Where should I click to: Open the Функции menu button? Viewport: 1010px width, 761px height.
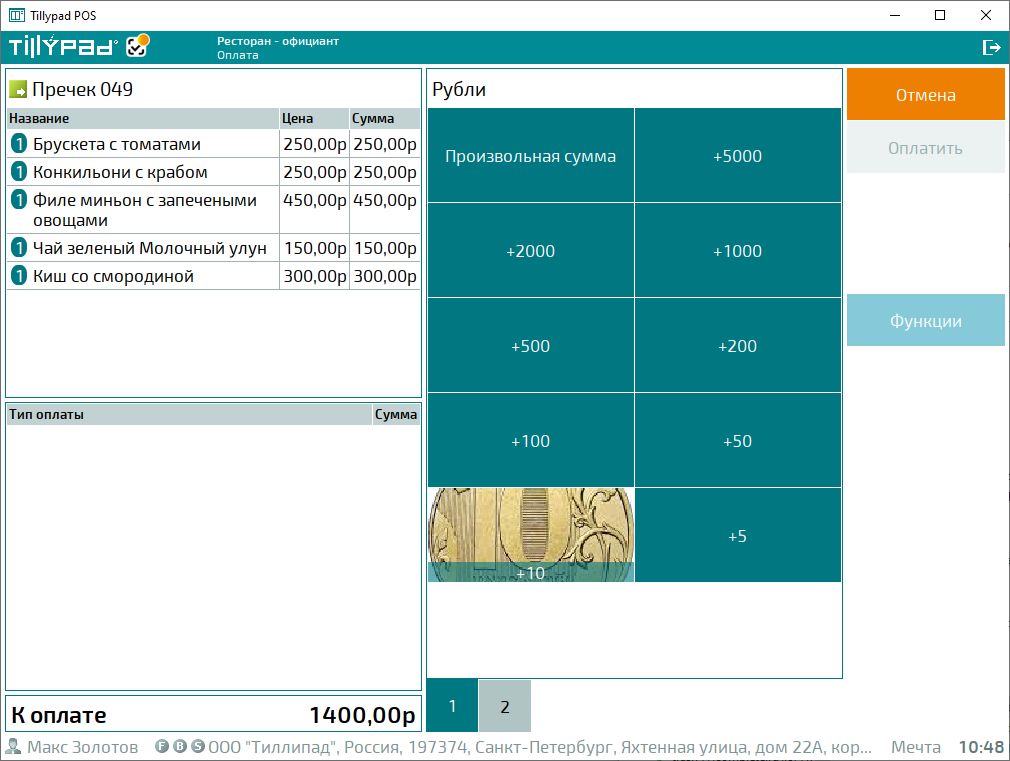tap(925, 321)
